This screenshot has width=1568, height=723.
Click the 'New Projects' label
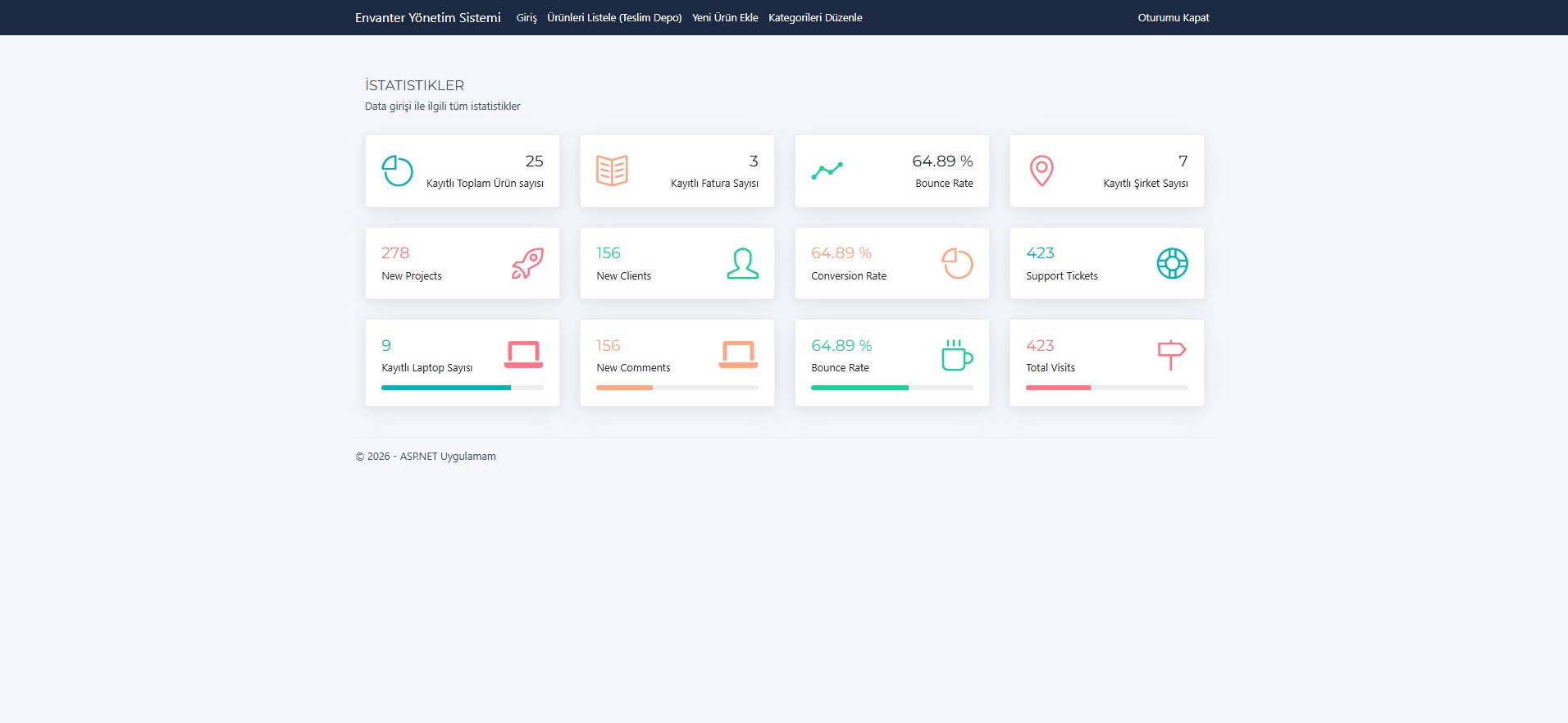click(412, 276)
